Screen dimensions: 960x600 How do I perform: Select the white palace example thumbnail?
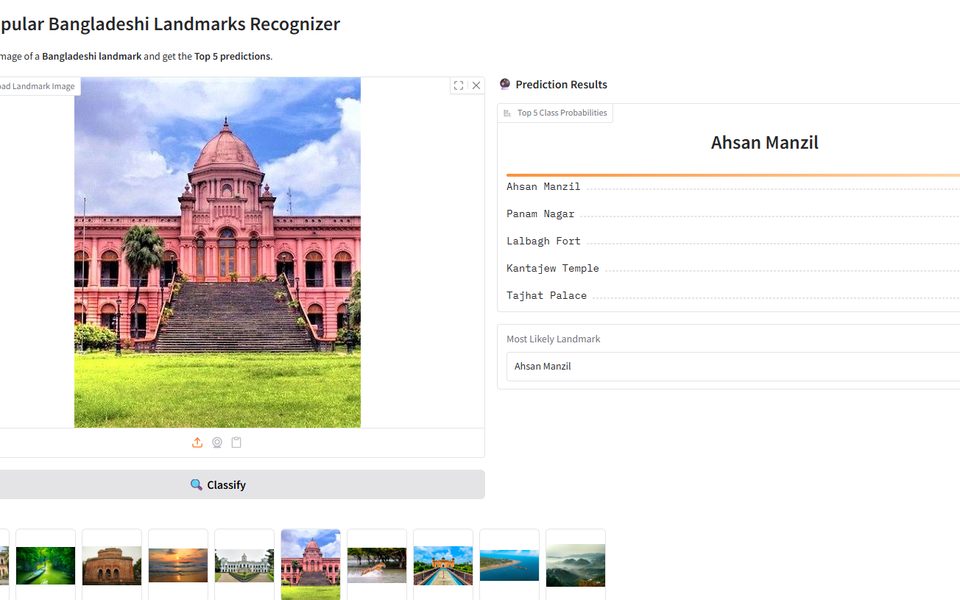tap(244, 565)
